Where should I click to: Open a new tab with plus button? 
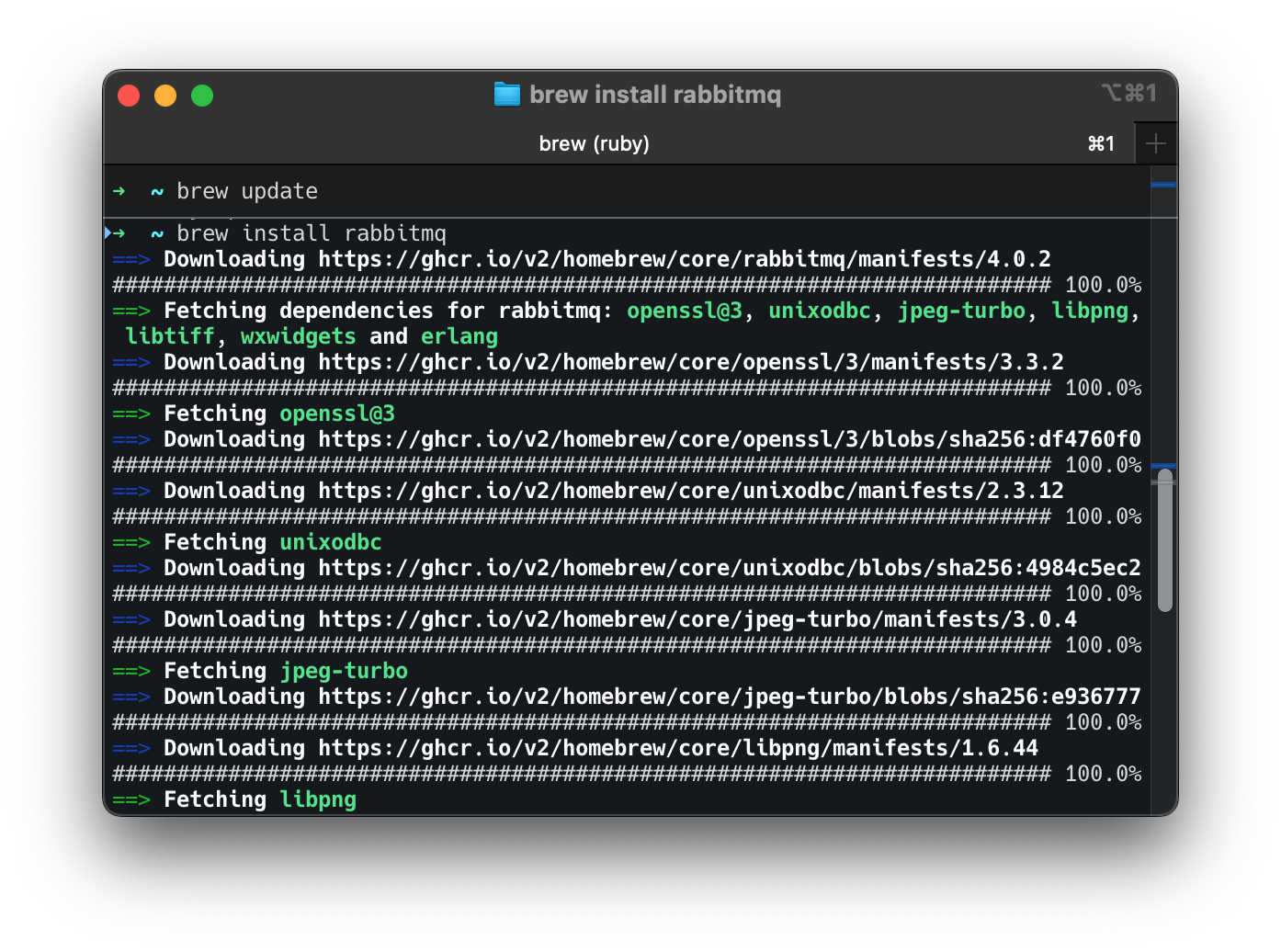pyautogui.click(x=1155, y=143)
